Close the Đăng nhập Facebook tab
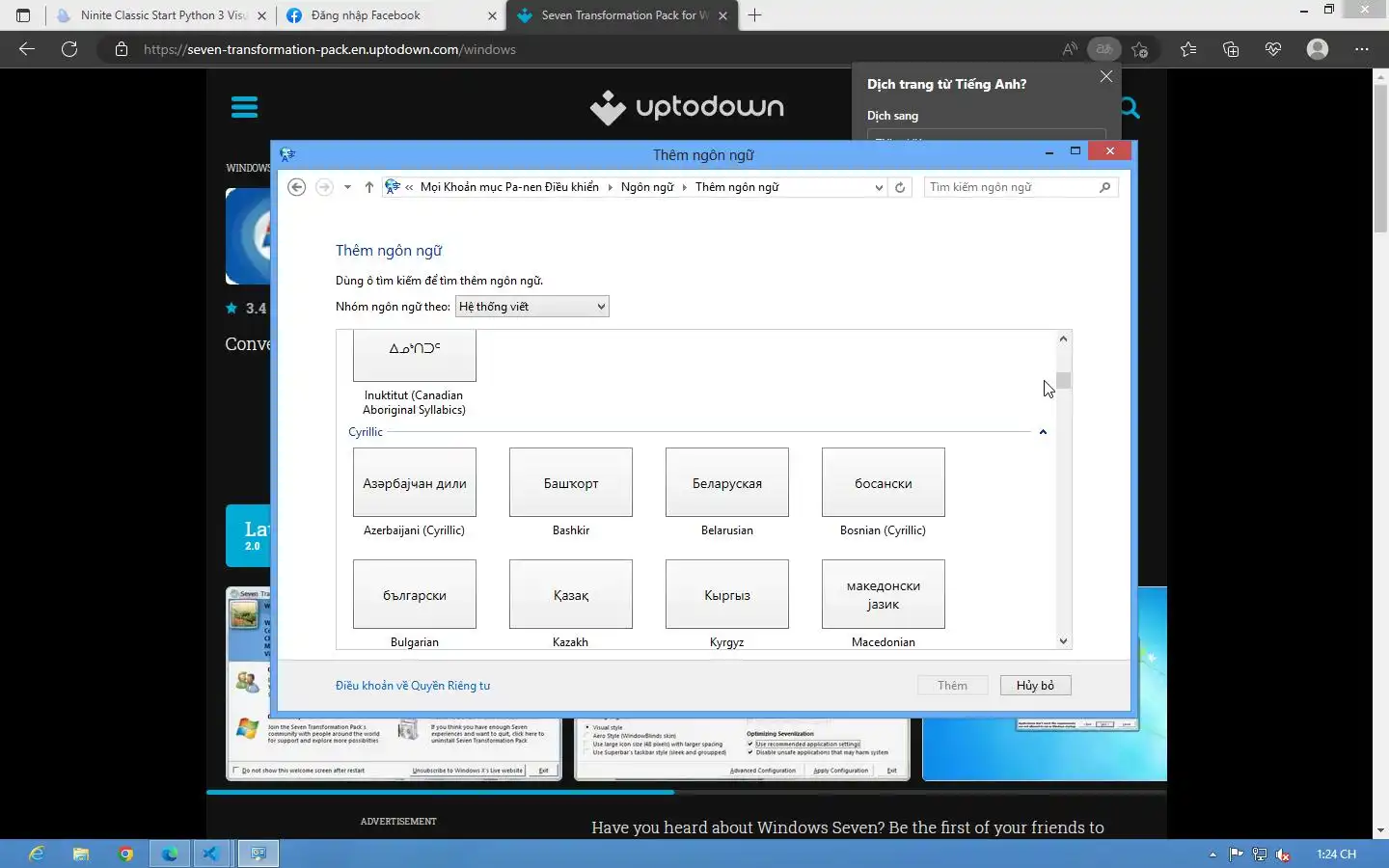Image resolution: width=1389 pixels, height=868 pixels. pos(492,15)
